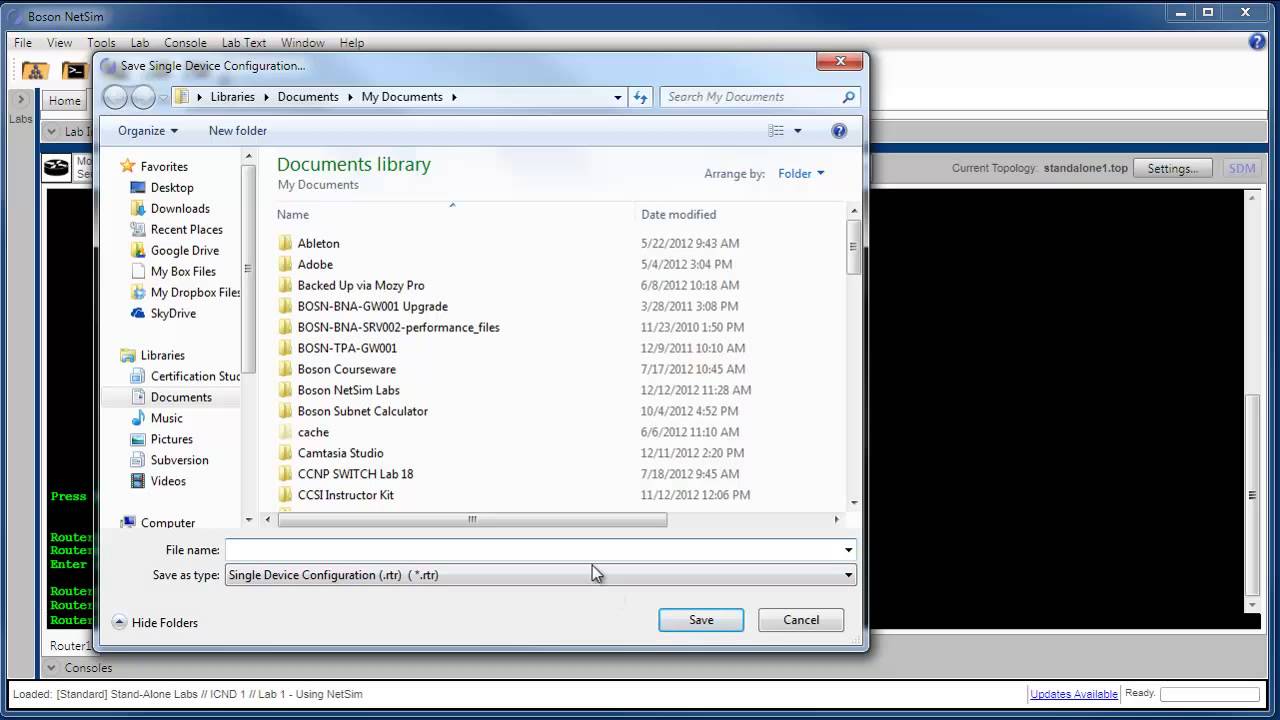
Task: Click the search magnifier icon
Action: point(849,97)
